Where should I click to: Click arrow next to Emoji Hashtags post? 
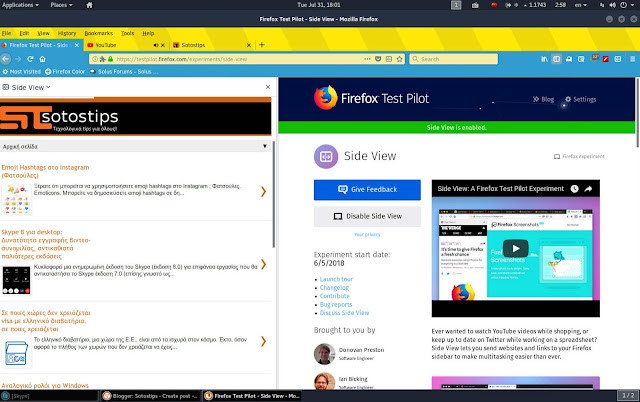point(263,191)
